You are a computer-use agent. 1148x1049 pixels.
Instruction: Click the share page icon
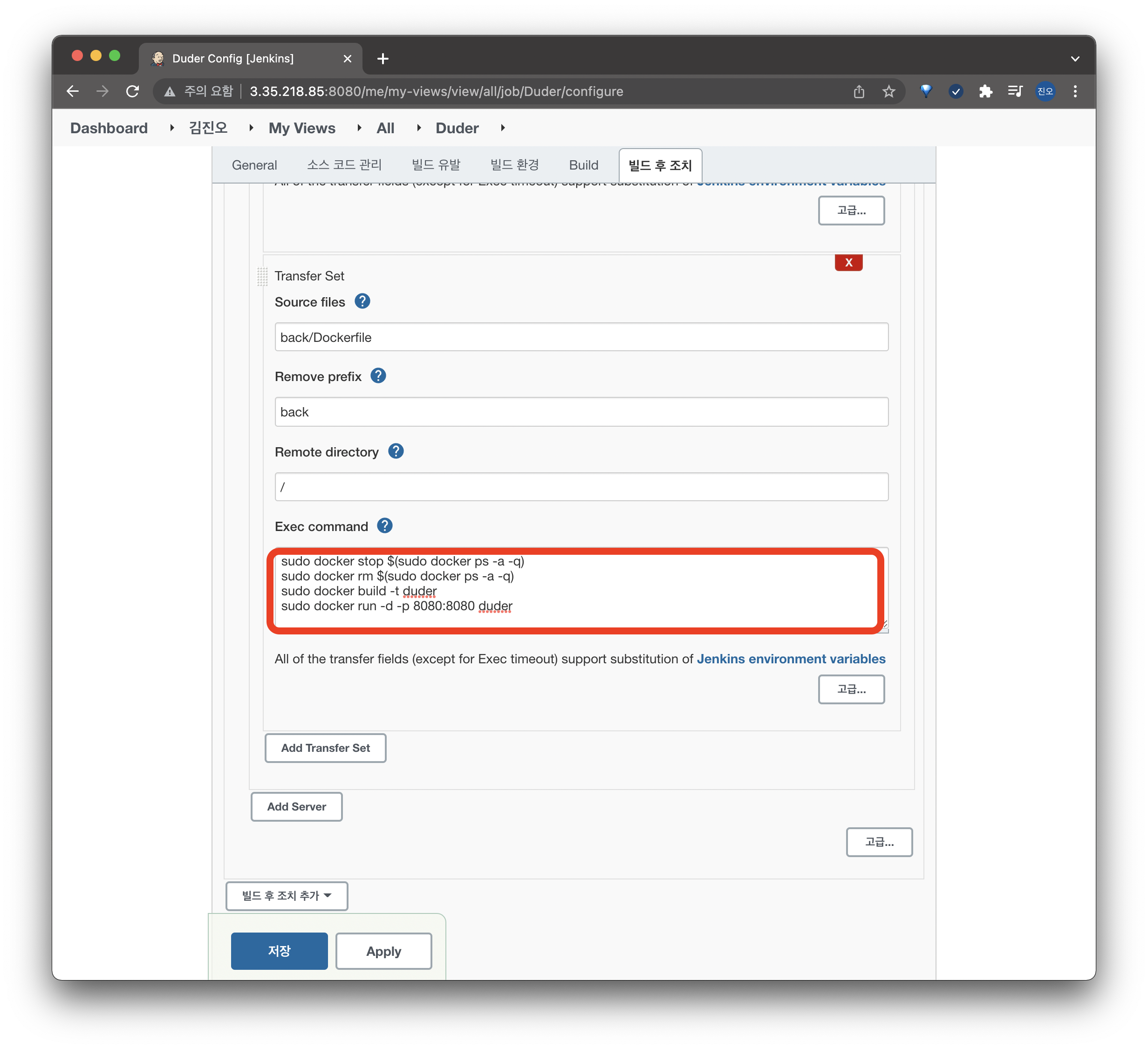[x=859, y=91]
